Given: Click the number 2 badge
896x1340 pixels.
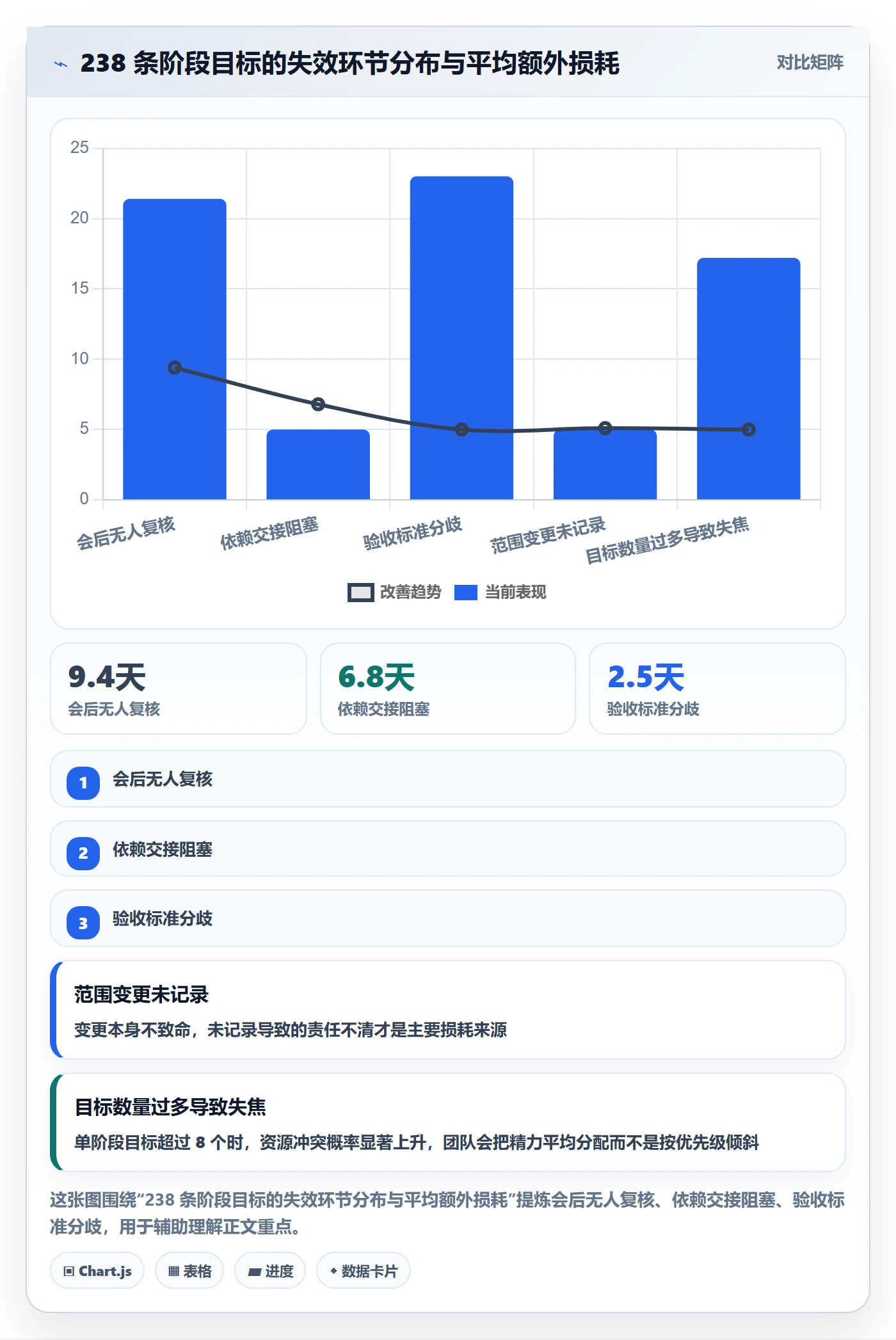Looking at the screenshot, I should click(x=83, y=853).
